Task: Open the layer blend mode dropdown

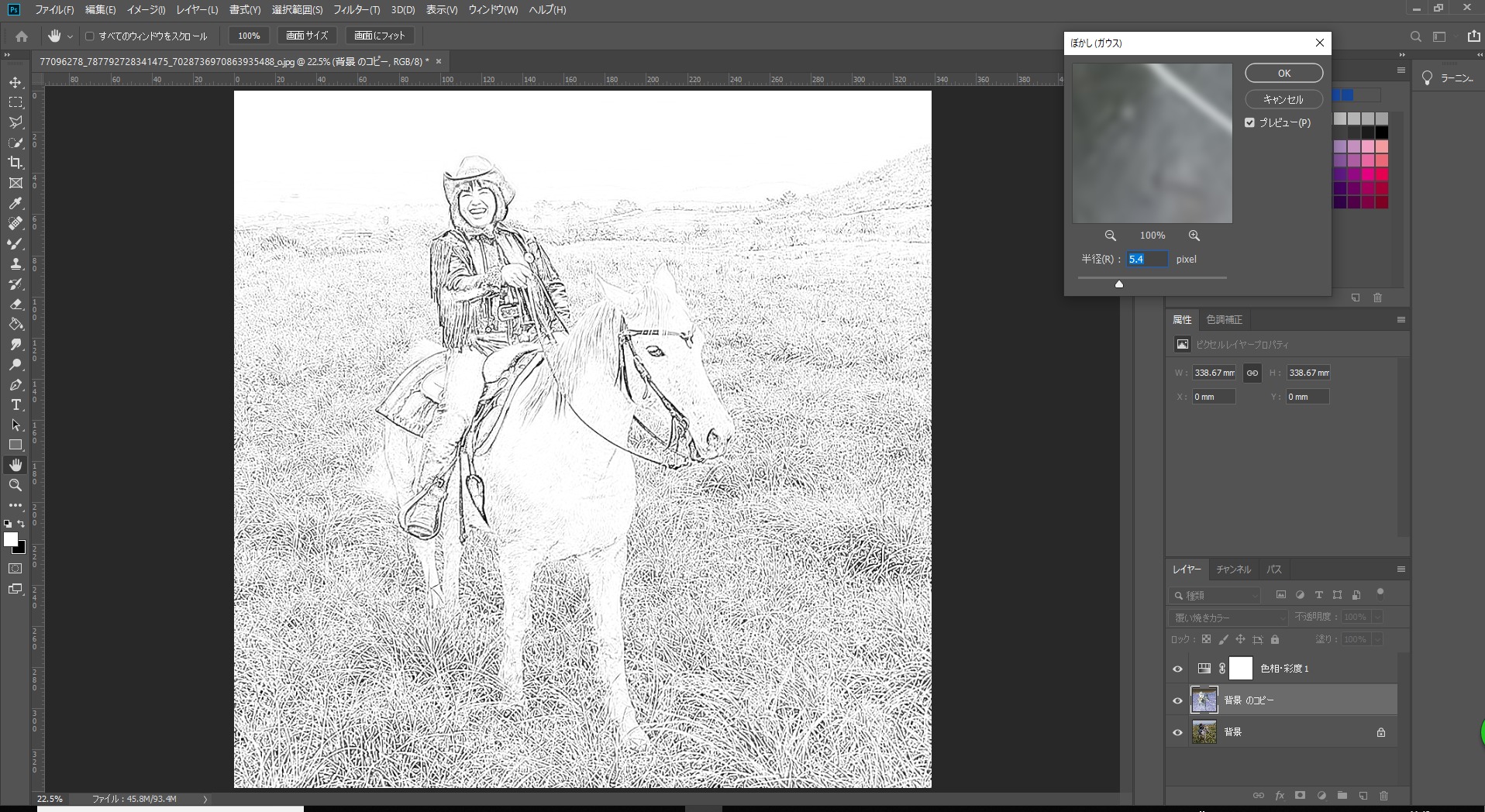Action: point(1227,618)
